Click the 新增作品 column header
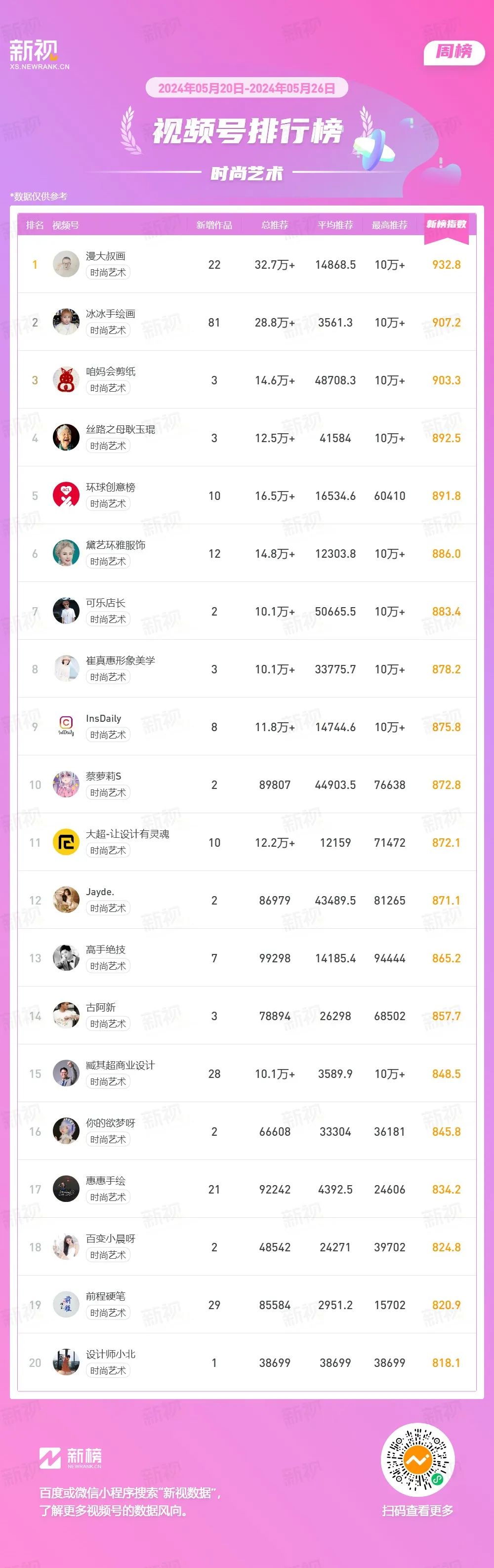The image size is (494, 1568). (214, 225)
